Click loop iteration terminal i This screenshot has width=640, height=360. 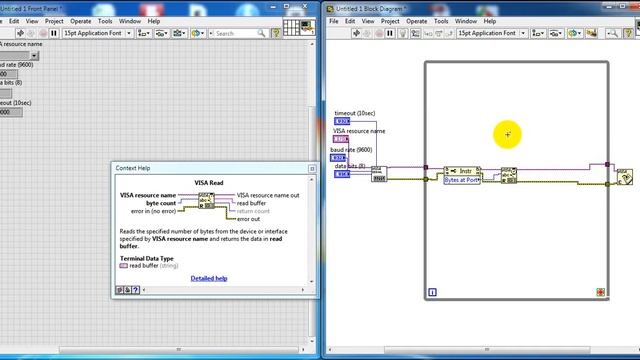coord(432,292)
